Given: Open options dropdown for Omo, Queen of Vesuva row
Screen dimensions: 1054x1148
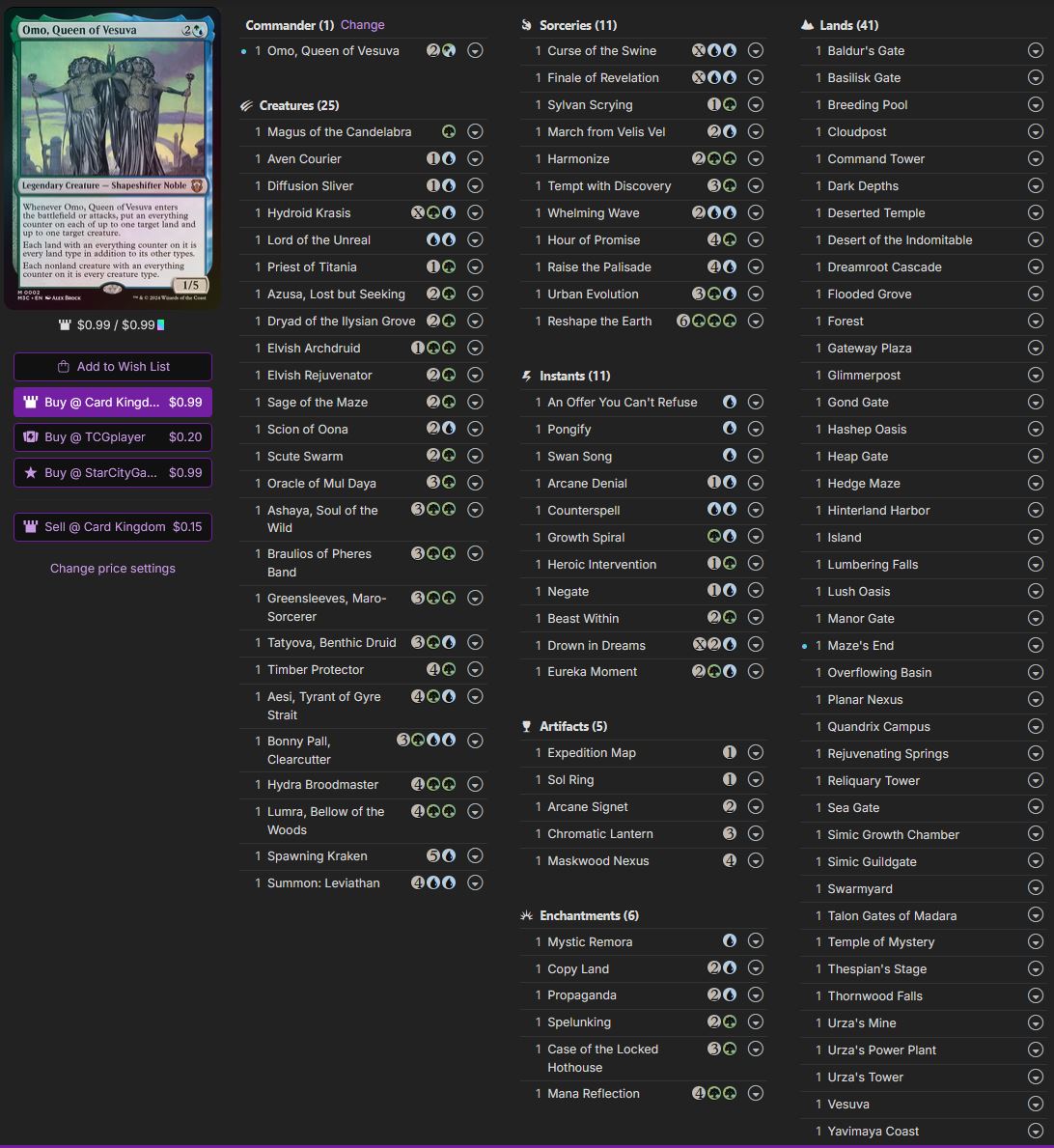Looking at the screenshot, I should pos(475,50).
